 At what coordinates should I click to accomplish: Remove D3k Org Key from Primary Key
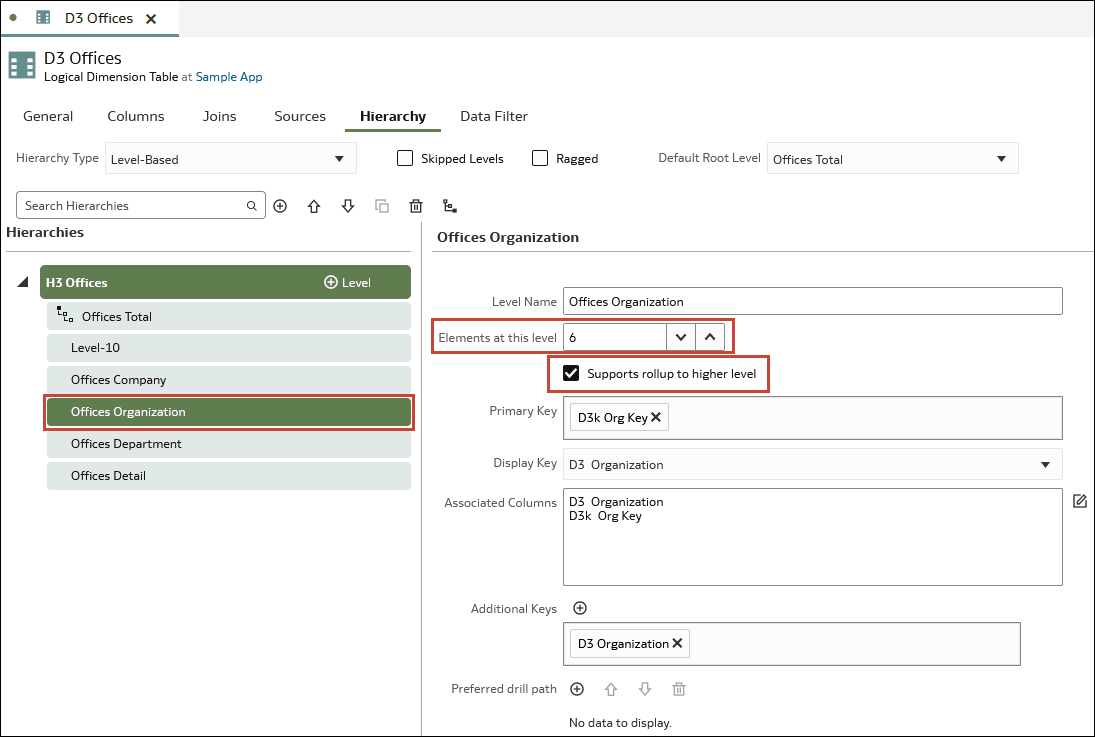656,417
